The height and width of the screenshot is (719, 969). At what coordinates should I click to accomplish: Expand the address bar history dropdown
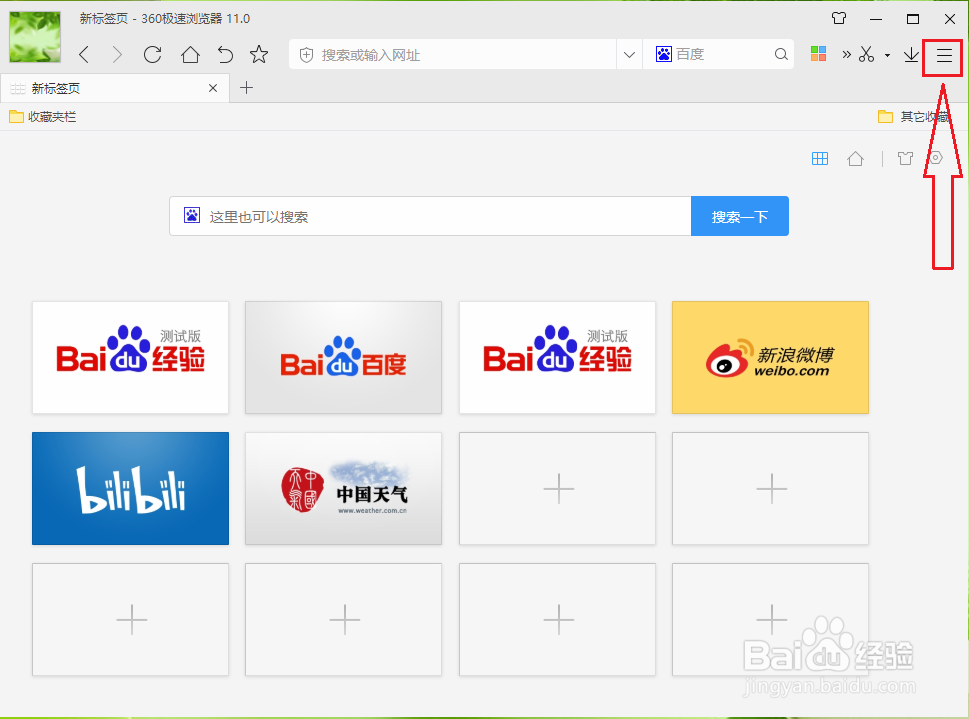point(629,54)
